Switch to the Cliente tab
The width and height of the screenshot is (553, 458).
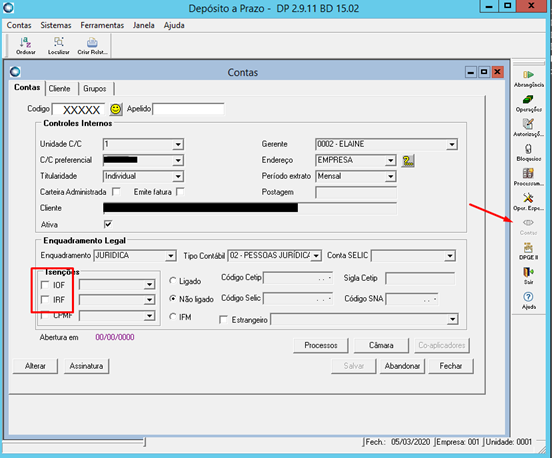[x=59, y=88]
